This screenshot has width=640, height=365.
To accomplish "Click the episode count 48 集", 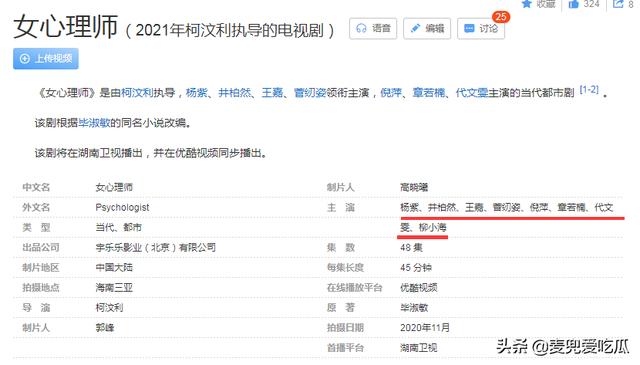I will pos(411,247).
